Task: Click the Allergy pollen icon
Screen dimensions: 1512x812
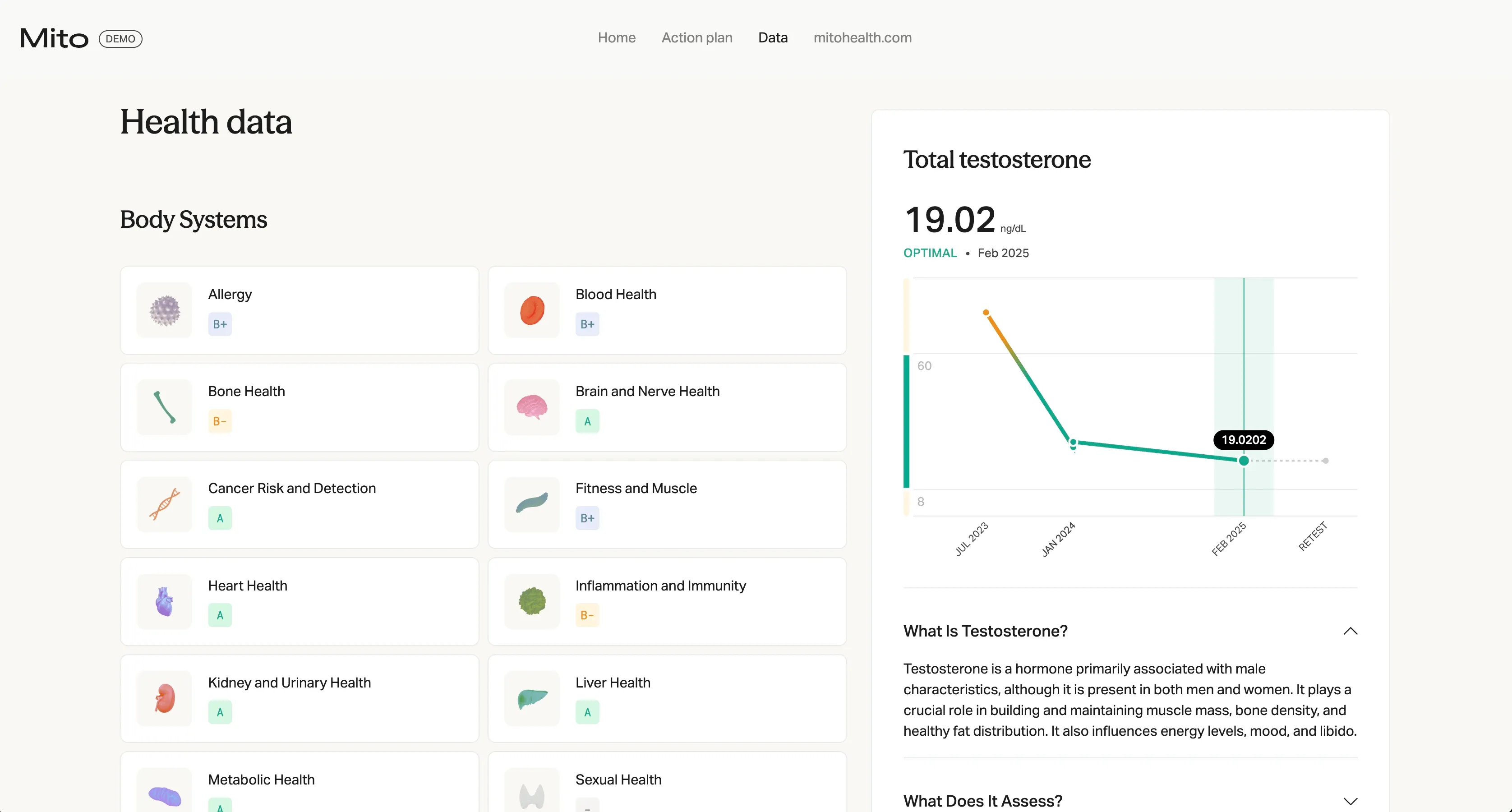Action: click(x=164, y=310)
